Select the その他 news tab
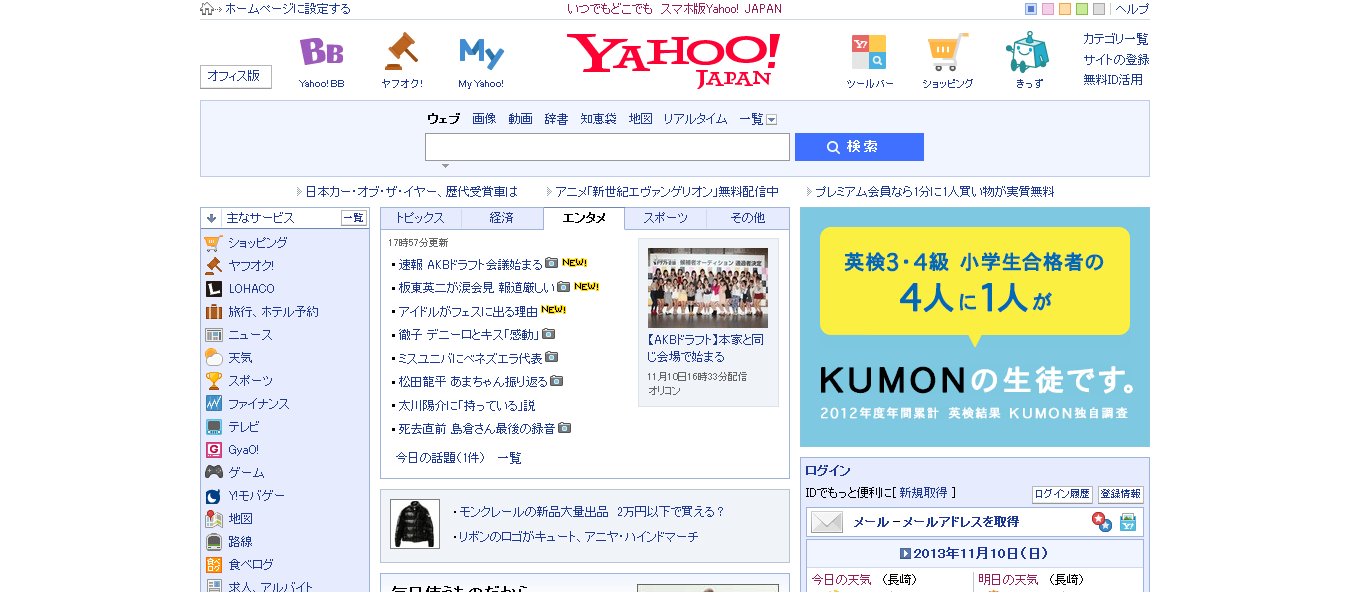This screenshot has width=1349, height=592. 748,218
